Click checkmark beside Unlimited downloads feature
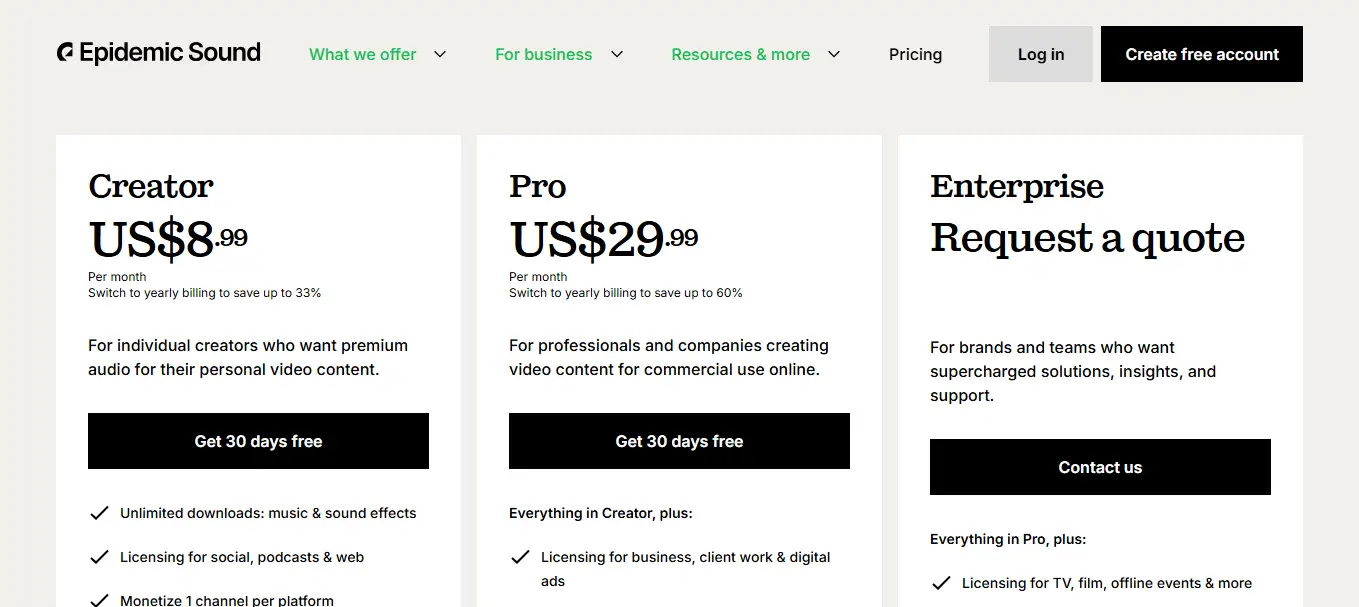The height and width of the screenshot is (607, 1359). 99,513
